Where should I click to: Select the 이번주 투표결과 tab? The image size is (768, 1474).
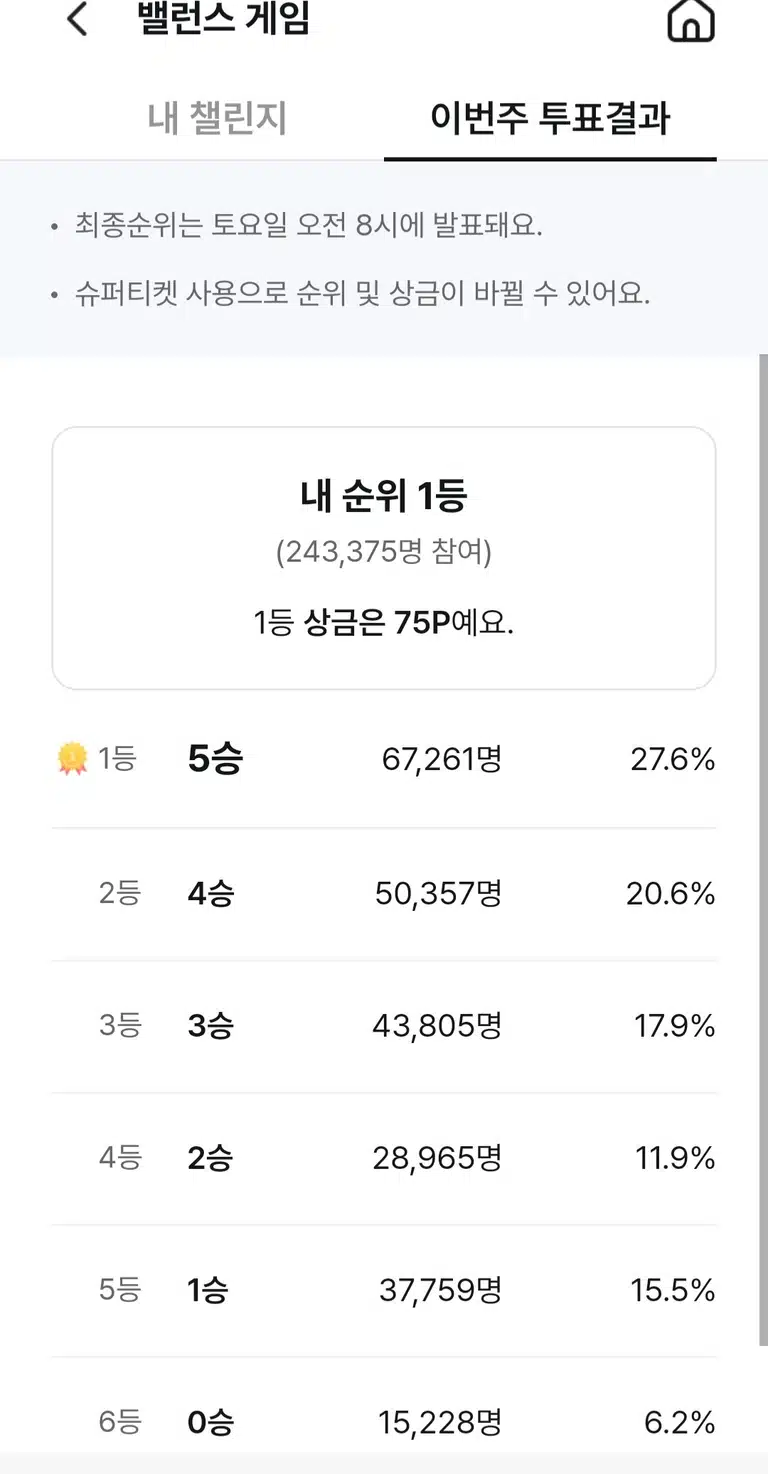click(550, 118)
